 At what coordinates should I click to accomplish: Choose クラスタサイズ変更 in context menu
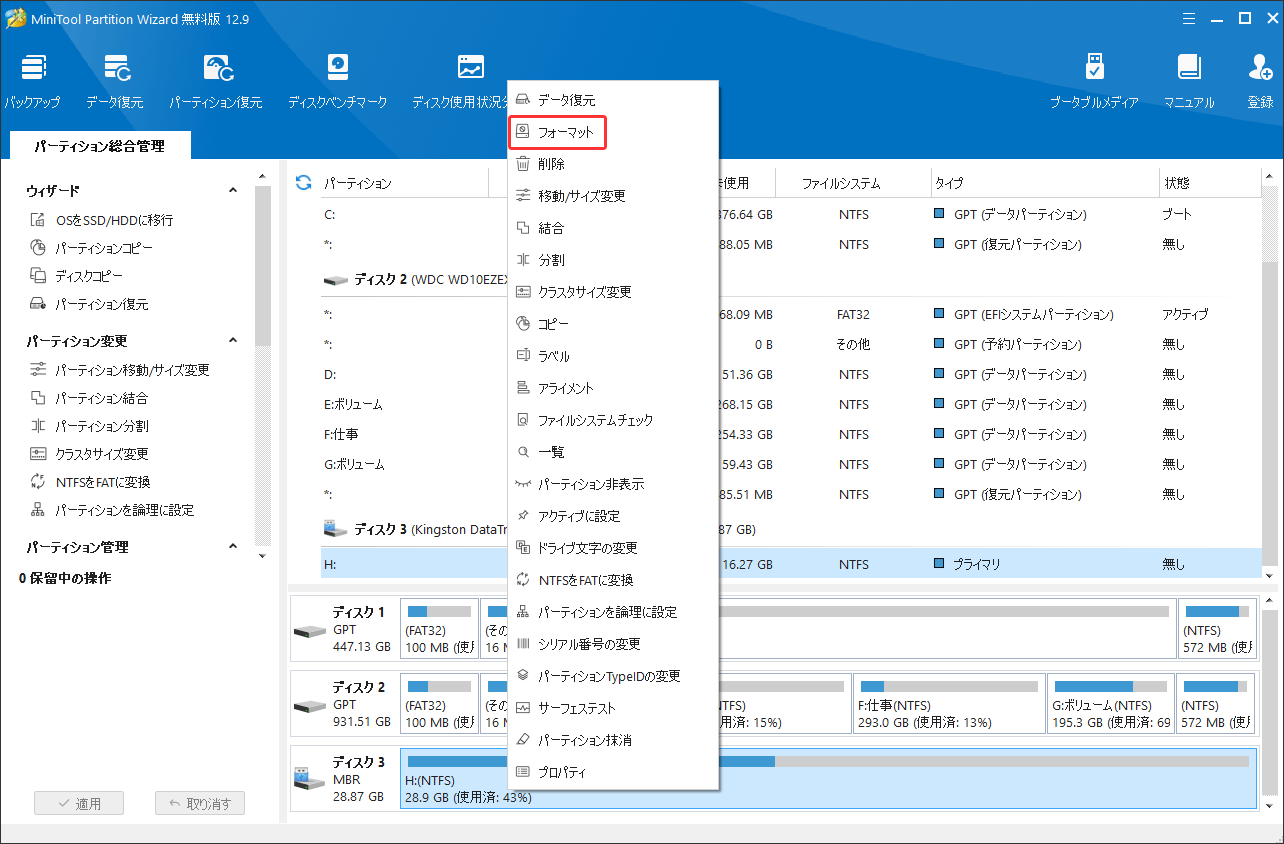pos(612,292)
